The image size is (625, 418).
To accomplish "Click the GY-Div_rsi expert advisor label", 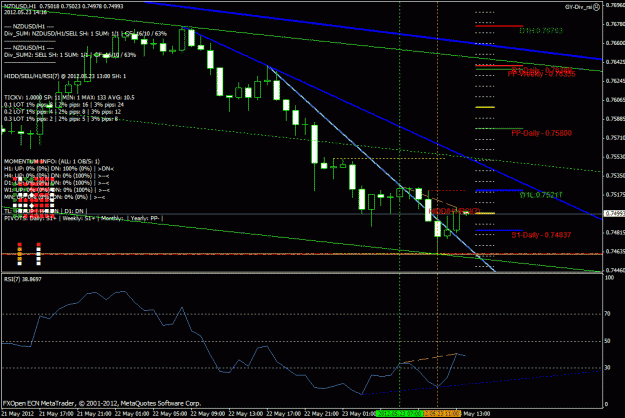I will [x=578, y=7].
